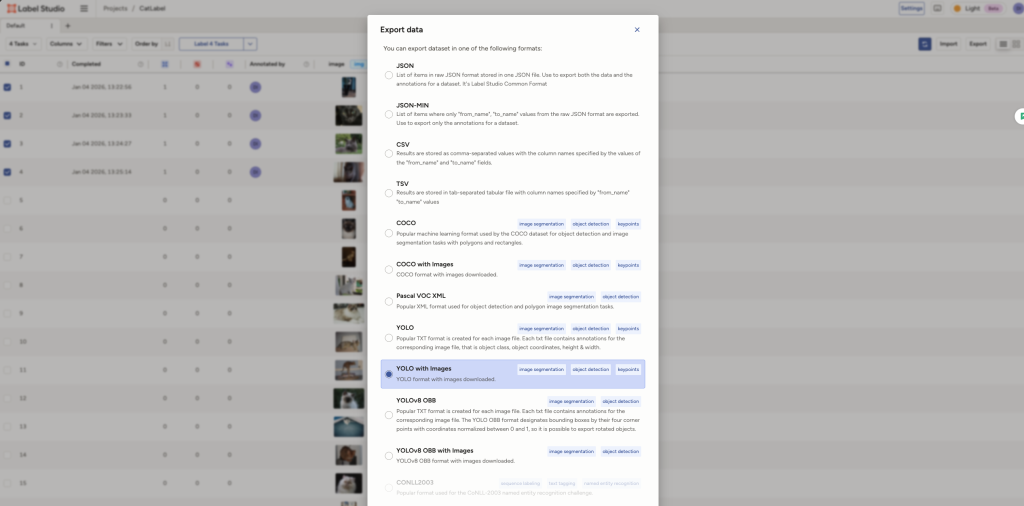Screen dimensions: 1024x506
Task: Choose Pascal VOC XML format
Action: tap(389, 302)
